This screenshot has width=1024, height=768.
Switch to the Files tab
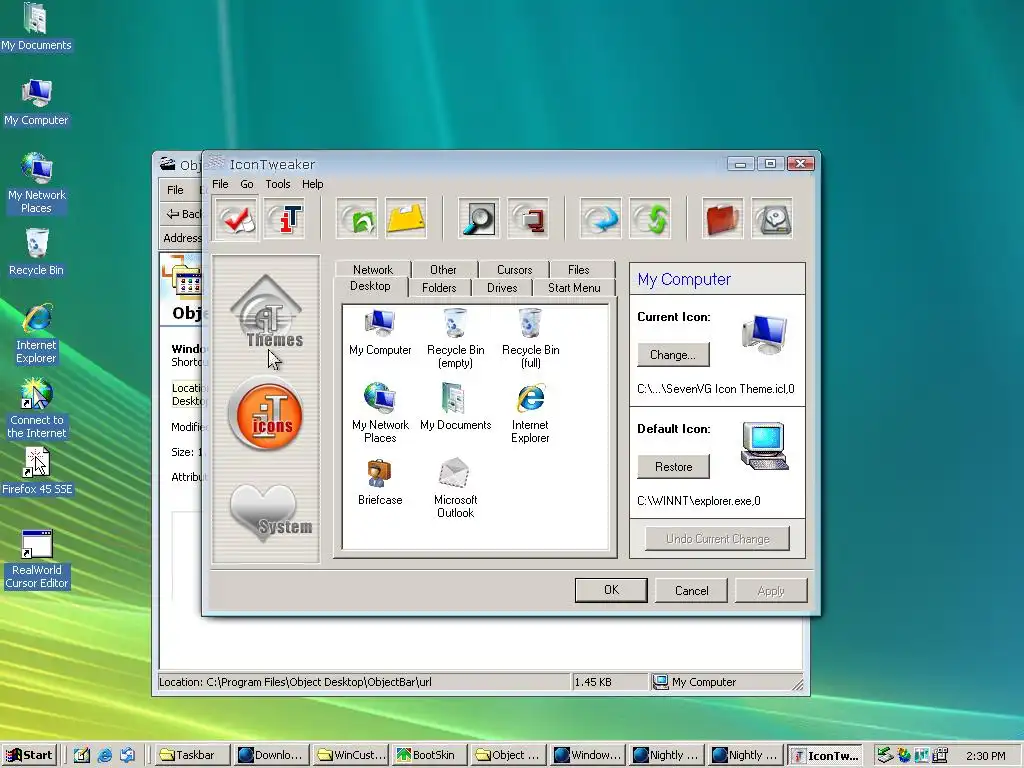point(579,269)
